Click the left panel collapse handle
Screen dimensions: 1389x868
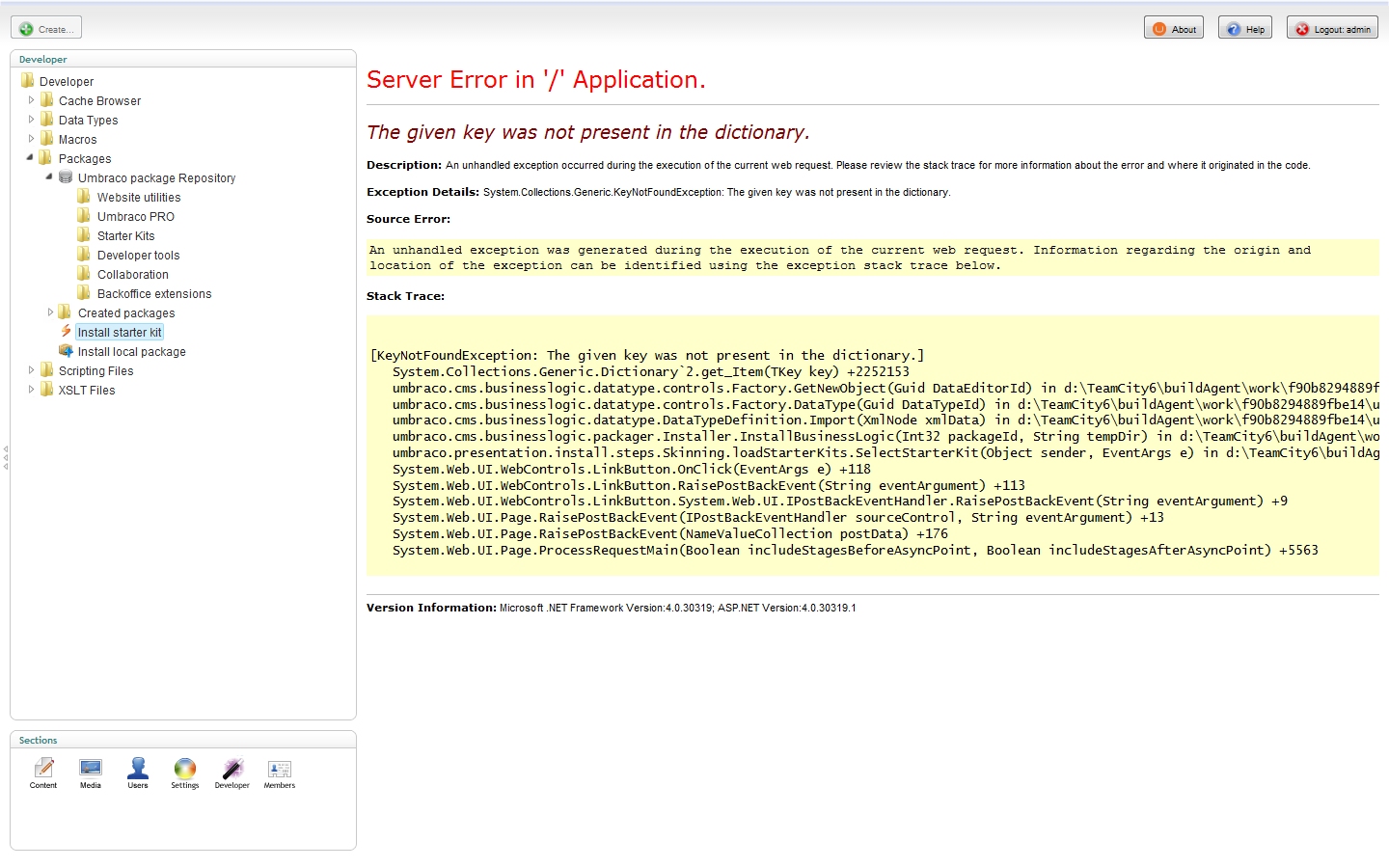pyautogui.click(x=5, y=457)
